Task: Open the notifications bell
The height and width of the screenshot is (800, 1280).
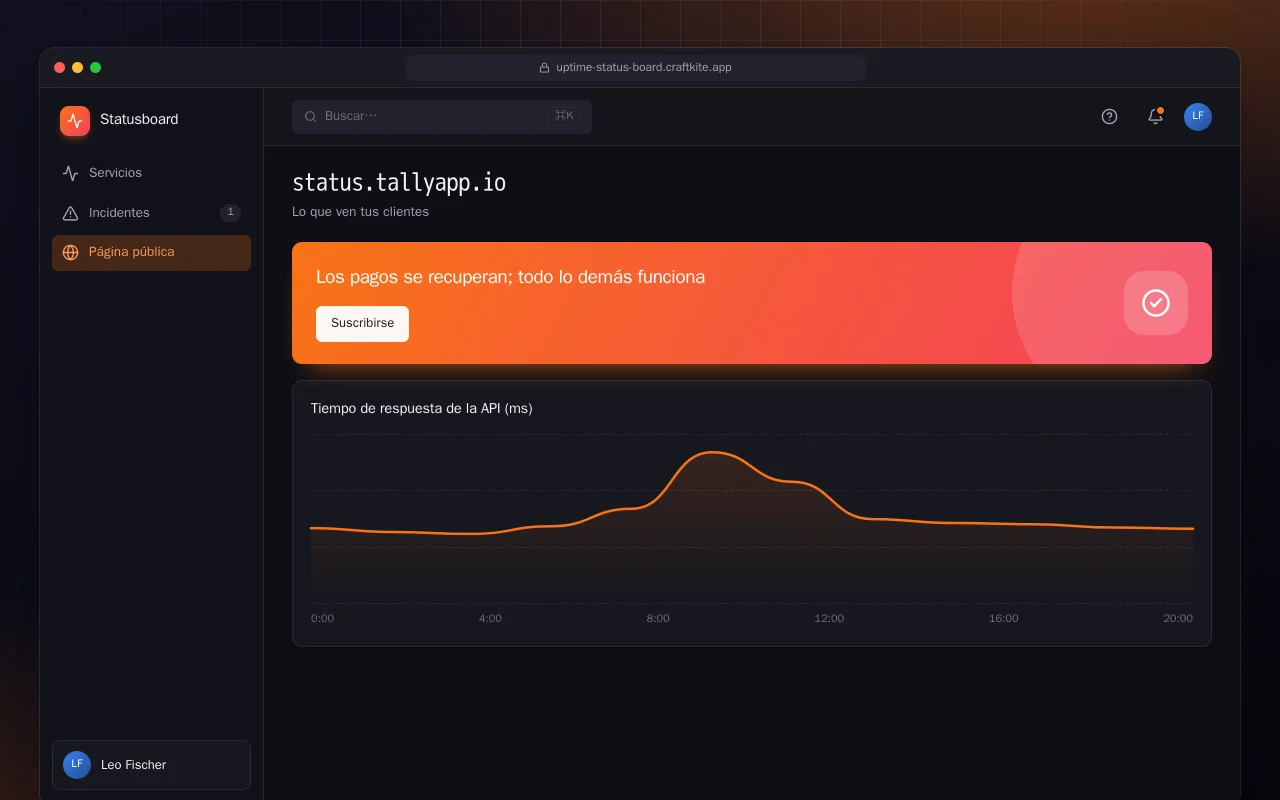Action: point(1155,116)
